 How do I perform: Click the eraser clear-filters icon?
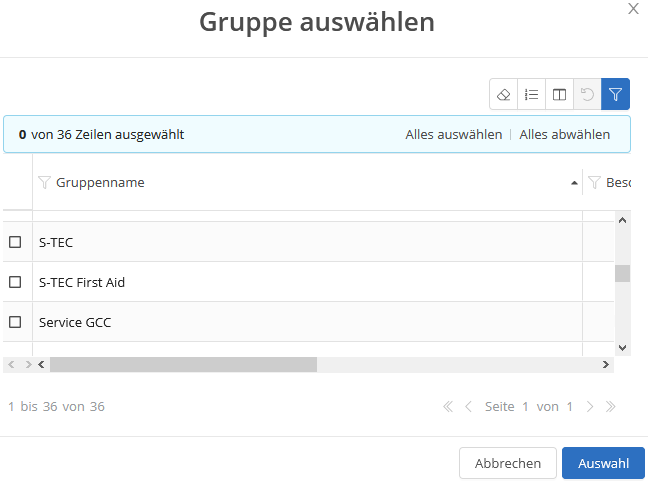pyautogui.click(x=504, y=95)
